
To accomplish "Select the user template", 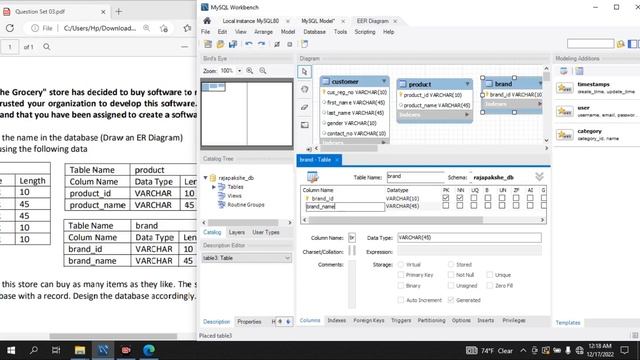I will (x=596, y=111).
